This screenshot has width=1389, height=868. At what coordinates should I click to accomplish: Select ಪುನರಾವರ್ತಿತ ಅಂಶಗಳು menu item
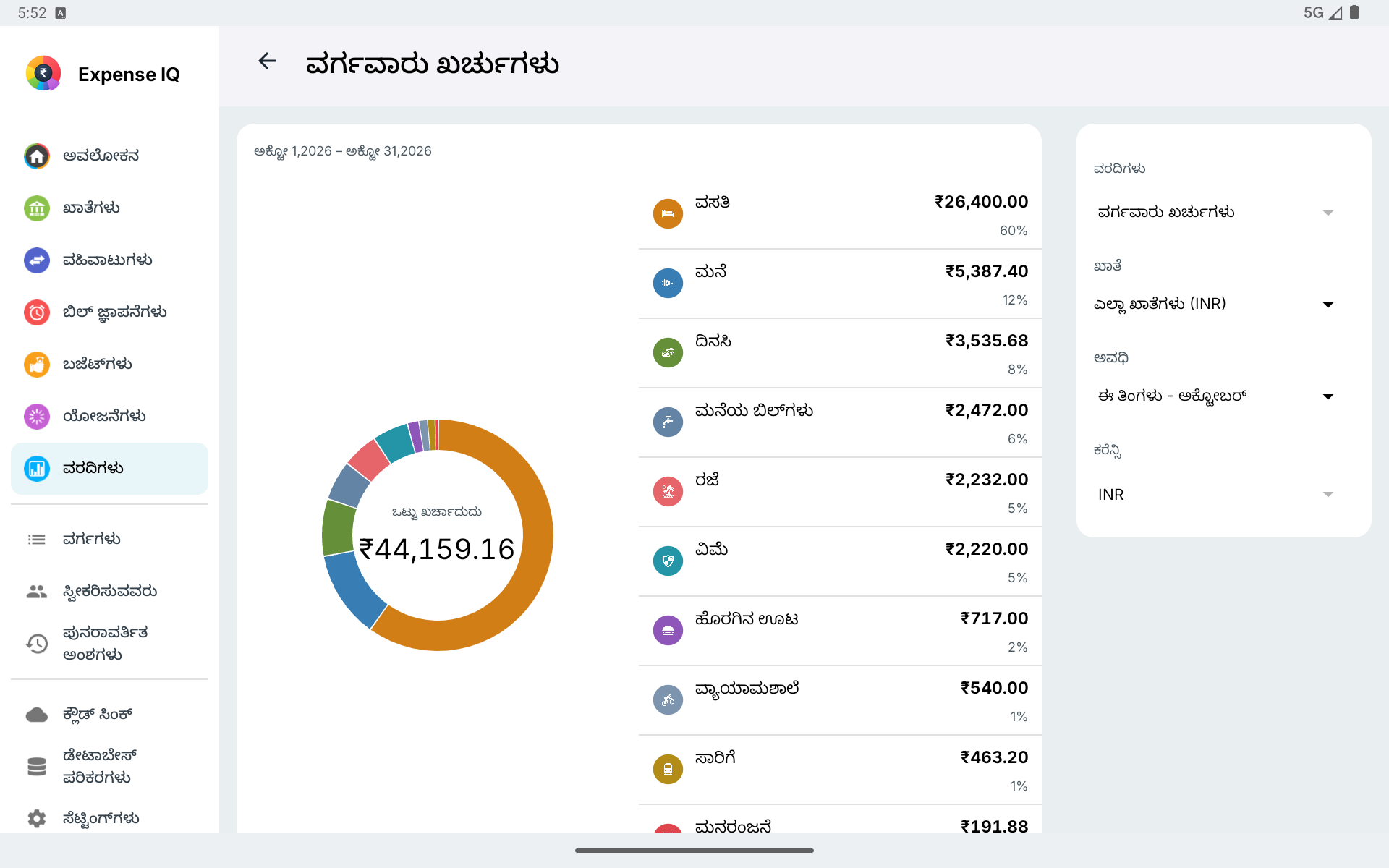pyautogui.click(x=109, y=644)
